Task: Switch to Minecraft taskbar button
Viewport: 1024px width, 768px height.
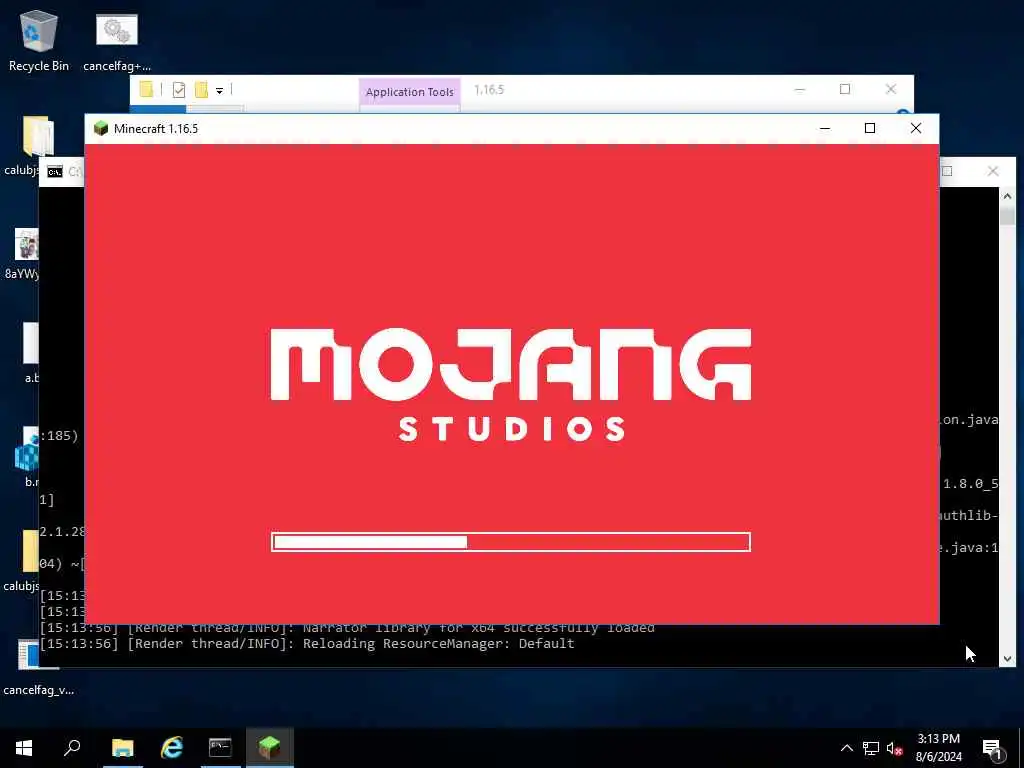Action: click(269, 748)
